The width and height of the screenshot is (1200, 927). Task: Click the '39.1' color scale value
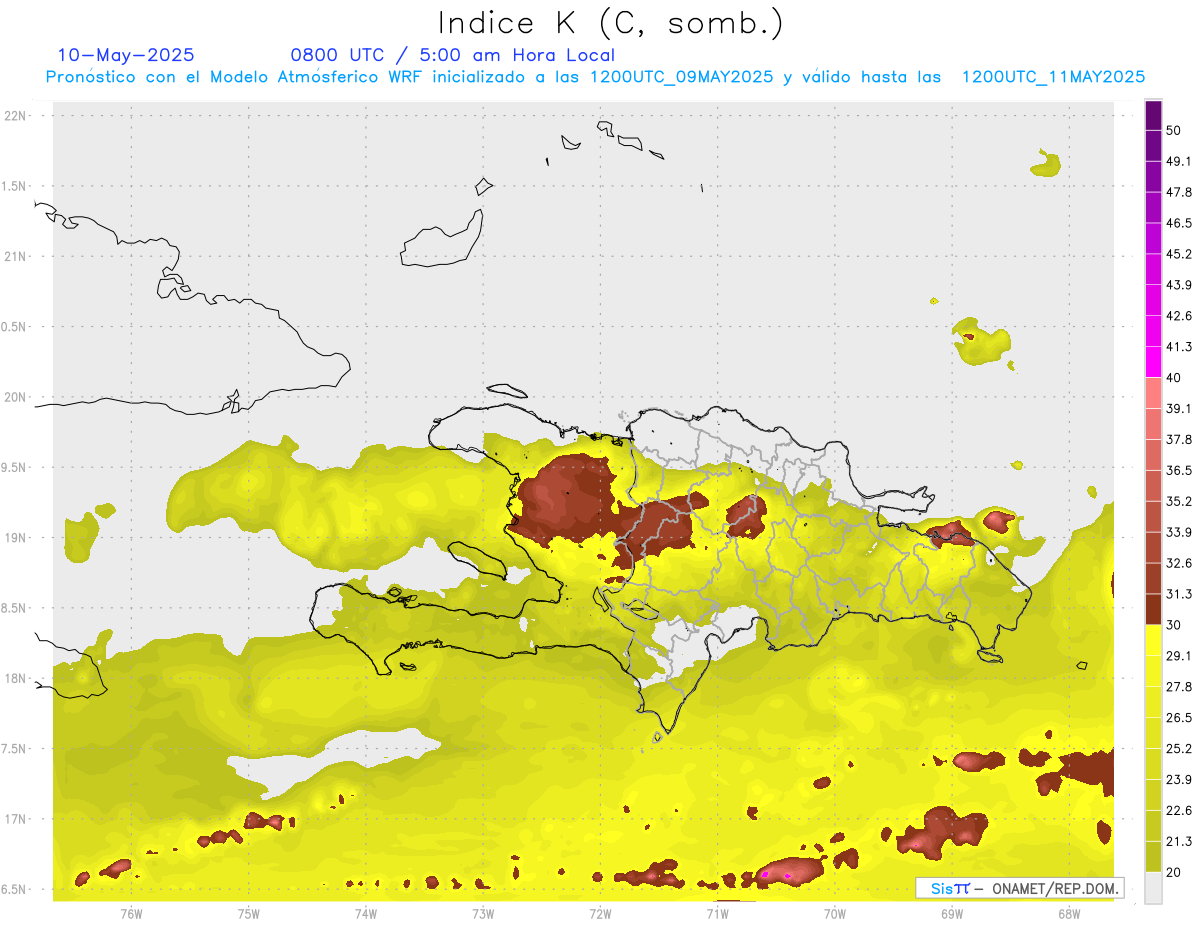tap(1179, 409)
